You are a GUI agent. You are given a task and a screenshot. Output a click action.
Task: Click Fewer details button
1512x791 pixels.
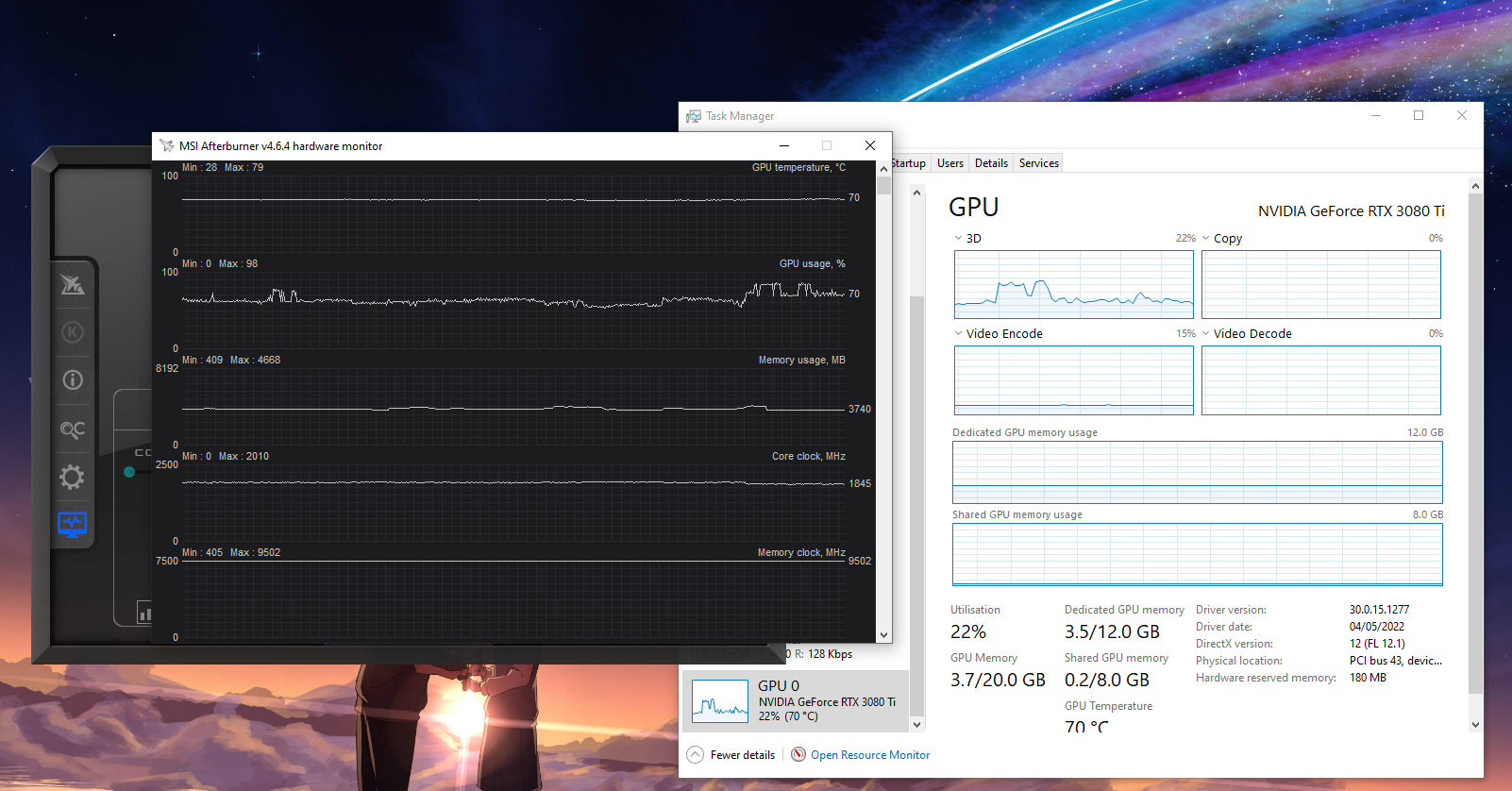click(731, 754)
